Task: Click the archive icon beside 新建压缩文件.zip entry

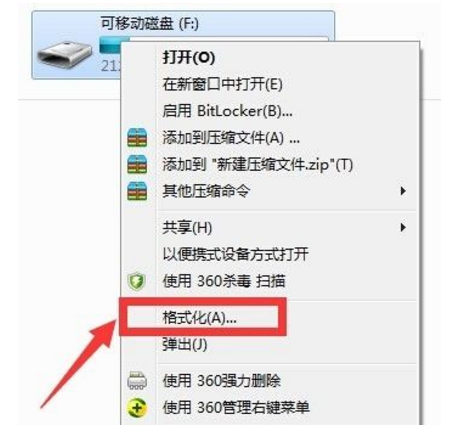Action: (137, 164)
